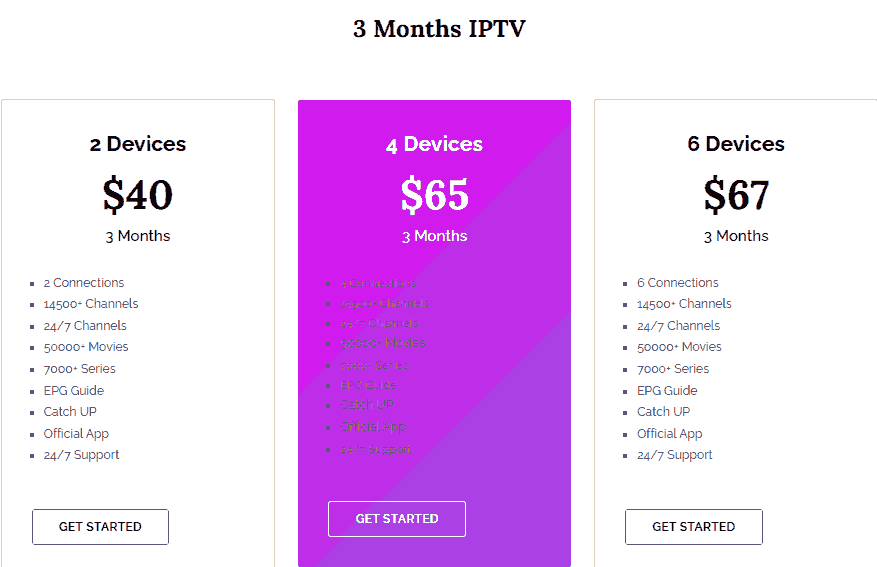Click the 4 Devices plan title
Screen dimensions: 877x567
[434, 145]
